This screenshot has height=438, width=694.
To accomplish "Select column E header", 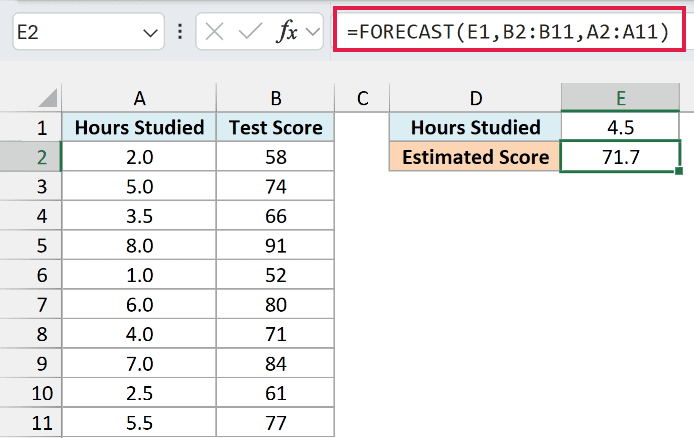I will click(621, 98).
